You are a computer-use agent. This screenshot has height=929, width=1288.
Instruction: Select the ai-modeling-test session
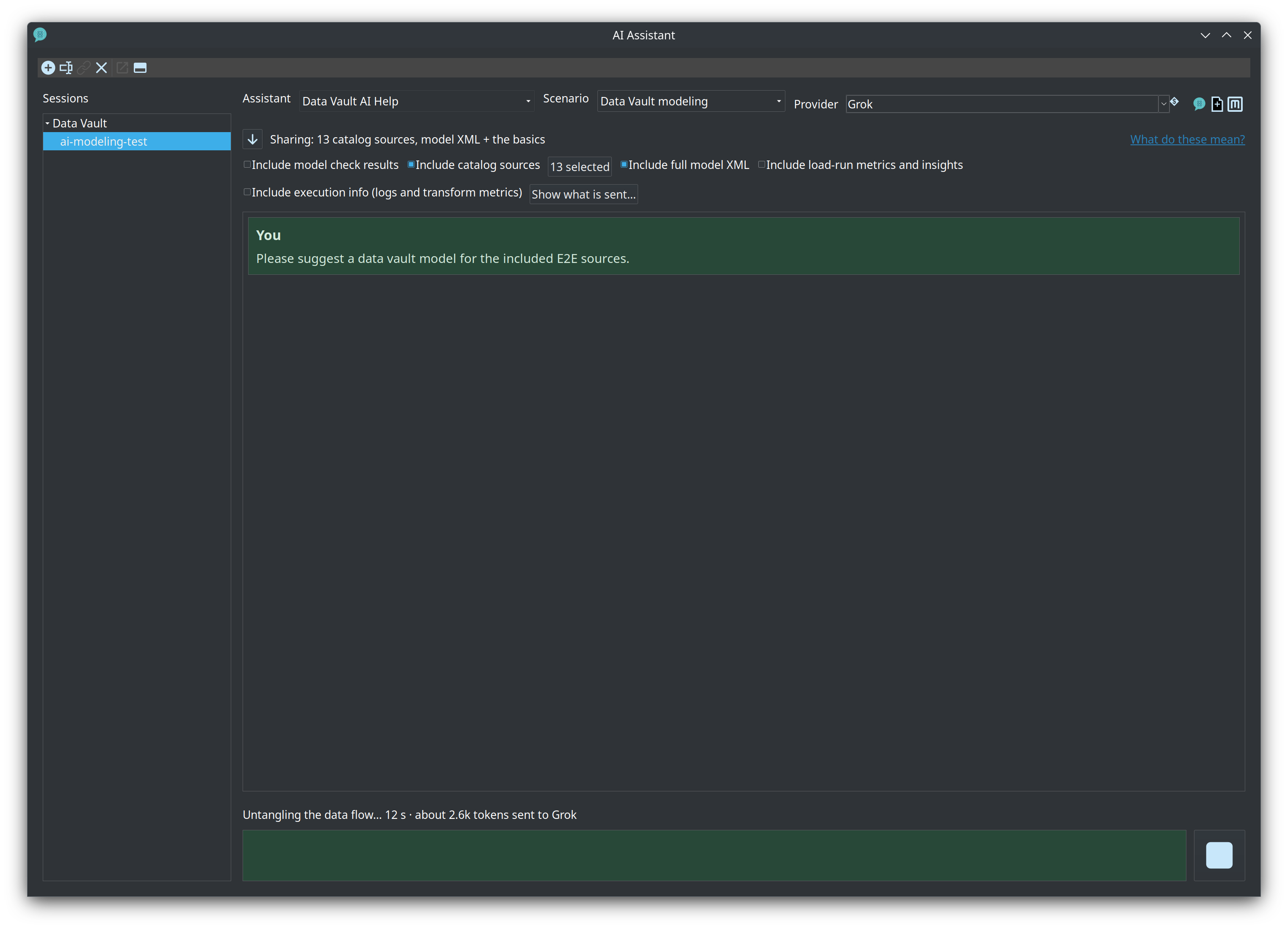[137, 141]
